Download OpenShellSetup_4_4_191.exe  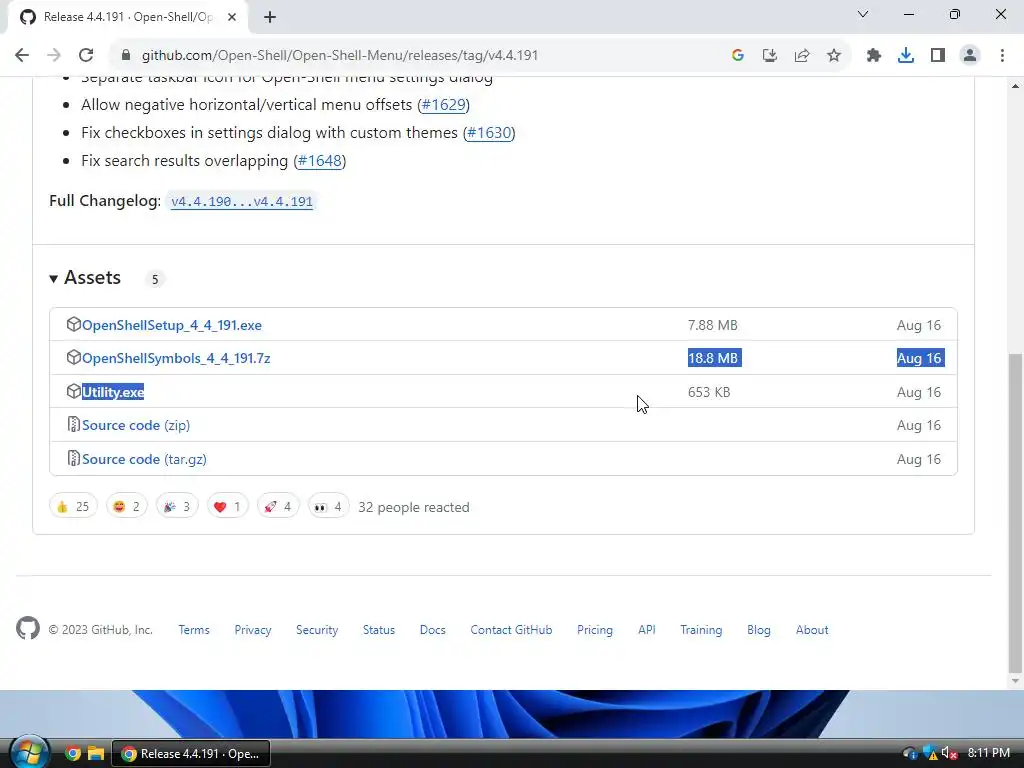click(172, 325)
